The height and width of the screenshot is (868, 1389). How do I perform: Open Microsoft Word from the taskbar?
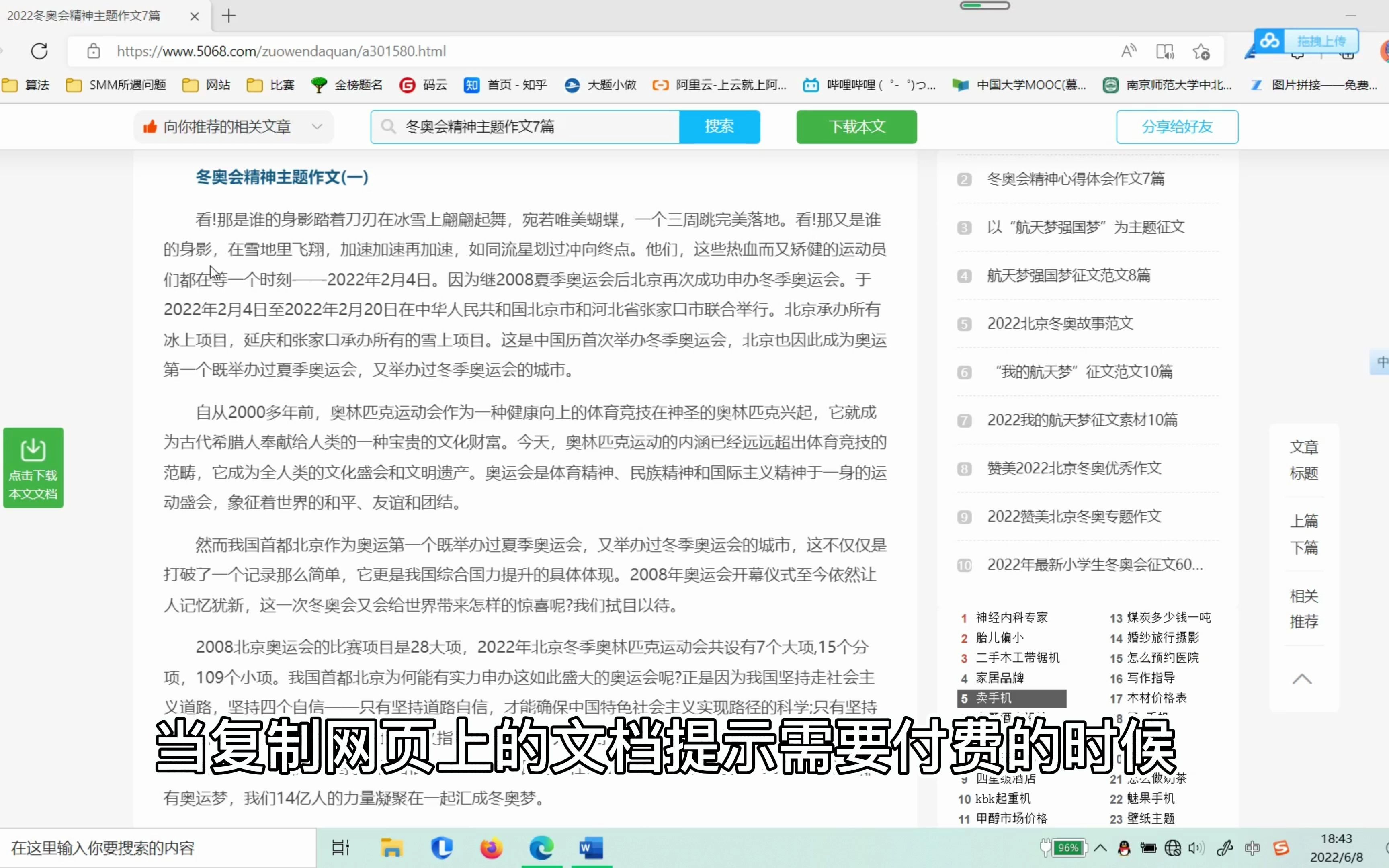(x=591, y=848)
